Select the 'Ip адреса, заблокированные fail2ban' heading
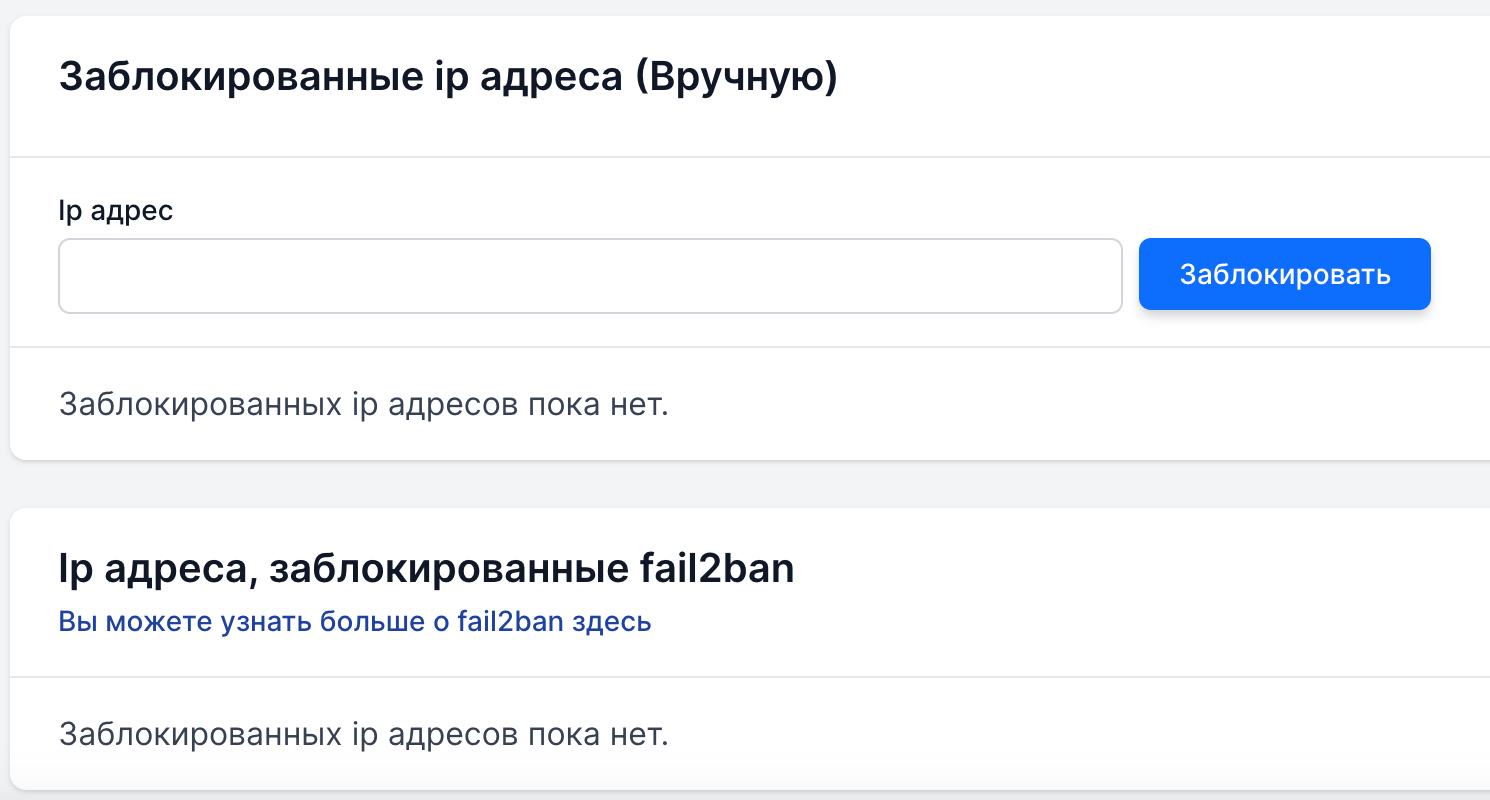This screenshot has width=1490, height=800. pyautogui.click(x=427, y=569)
